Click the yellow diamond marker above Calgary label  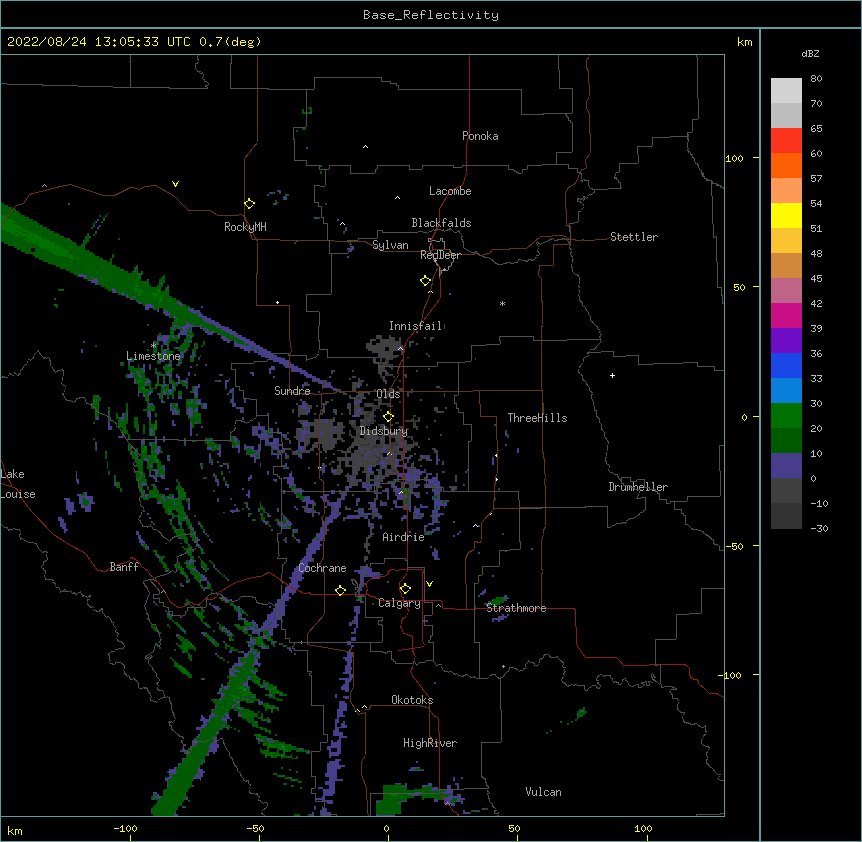[x=405, y=589]
